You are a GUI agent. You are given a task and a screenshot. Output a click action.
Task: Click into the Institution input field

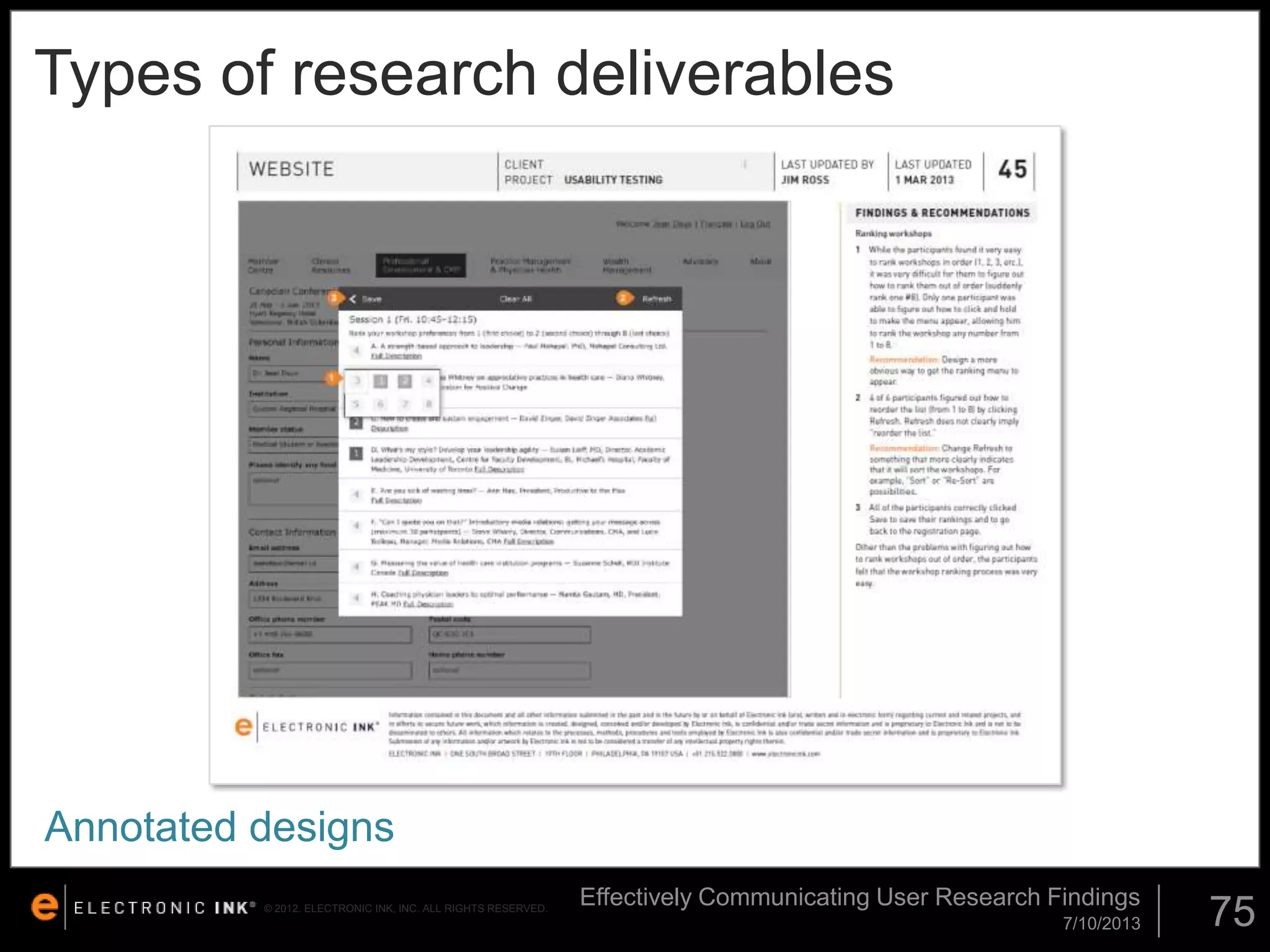click(x=293, y=409)
